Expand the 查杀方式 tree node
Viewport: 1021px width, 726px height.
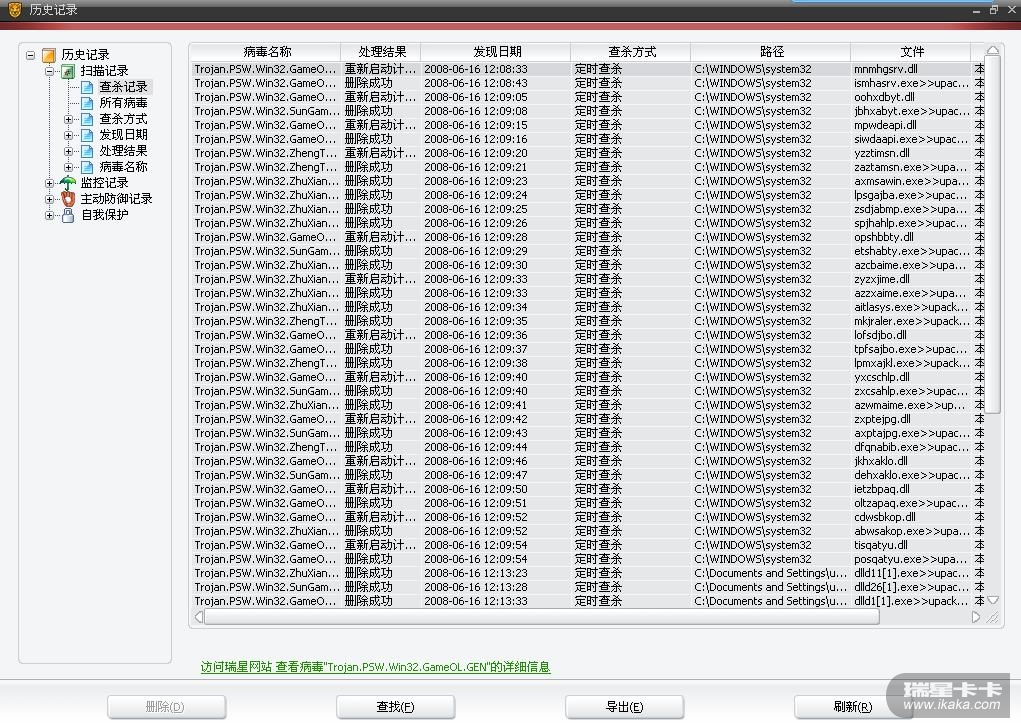click(x=68, y=119)
